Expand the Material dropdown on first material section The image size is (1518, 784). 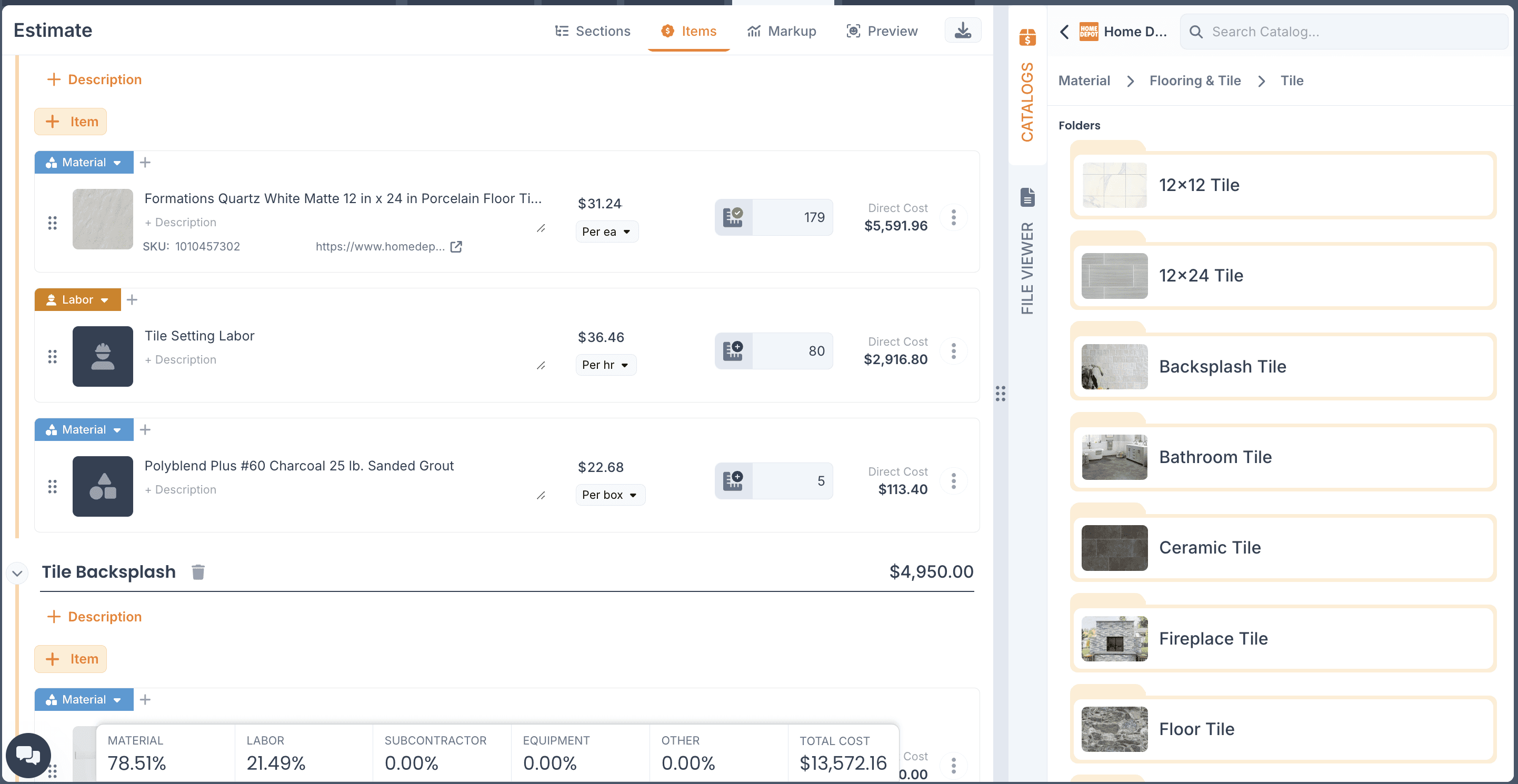coord(116,162)
